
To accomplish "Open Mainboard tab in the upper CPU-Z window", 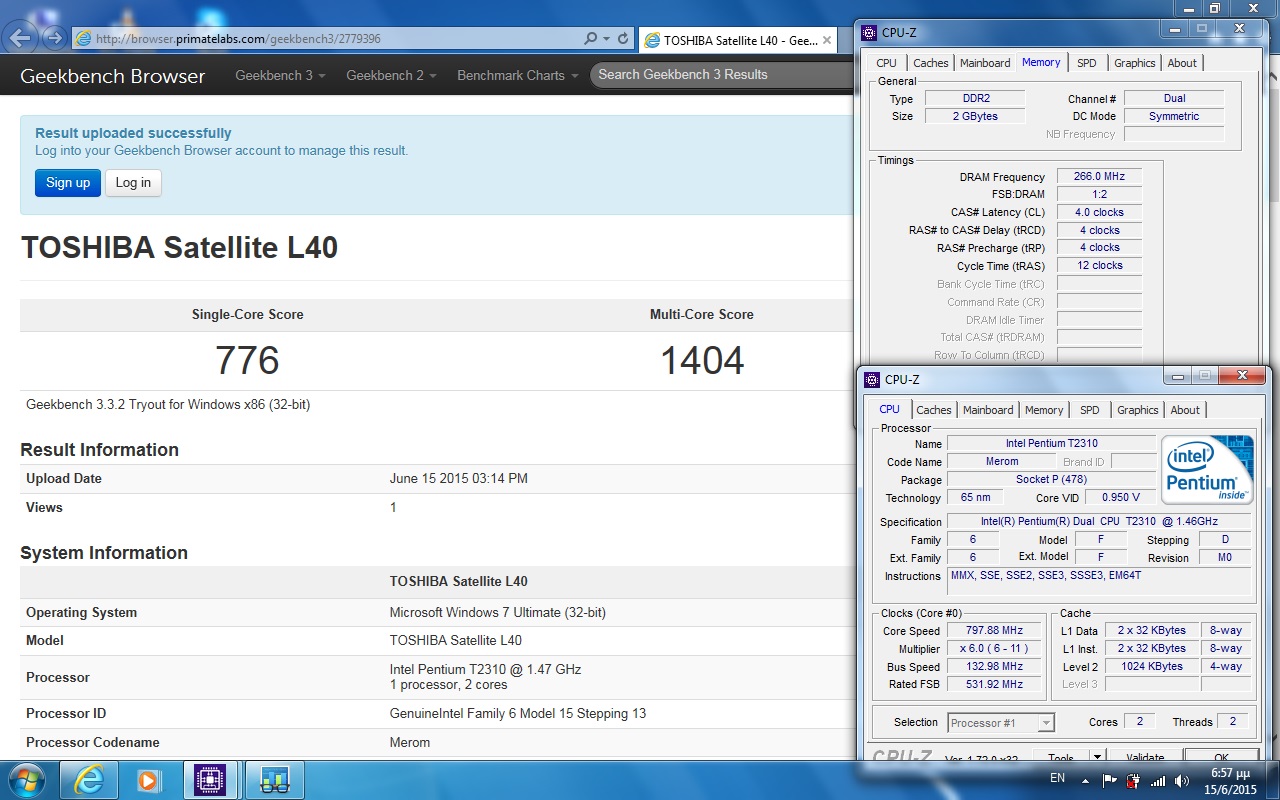I will [x=985, y=63].
